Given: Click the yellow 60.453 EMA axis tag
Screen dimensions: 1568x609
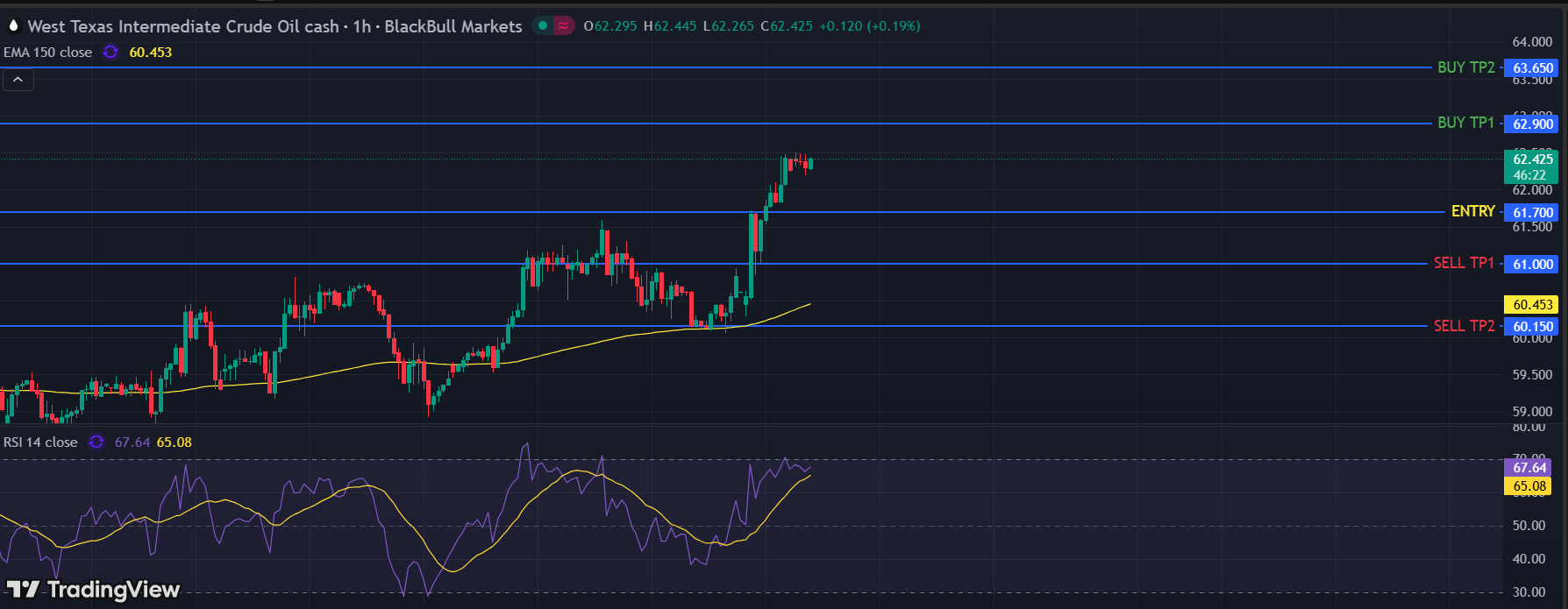Looking at the screenshot, I should [x=1533, y=305].
